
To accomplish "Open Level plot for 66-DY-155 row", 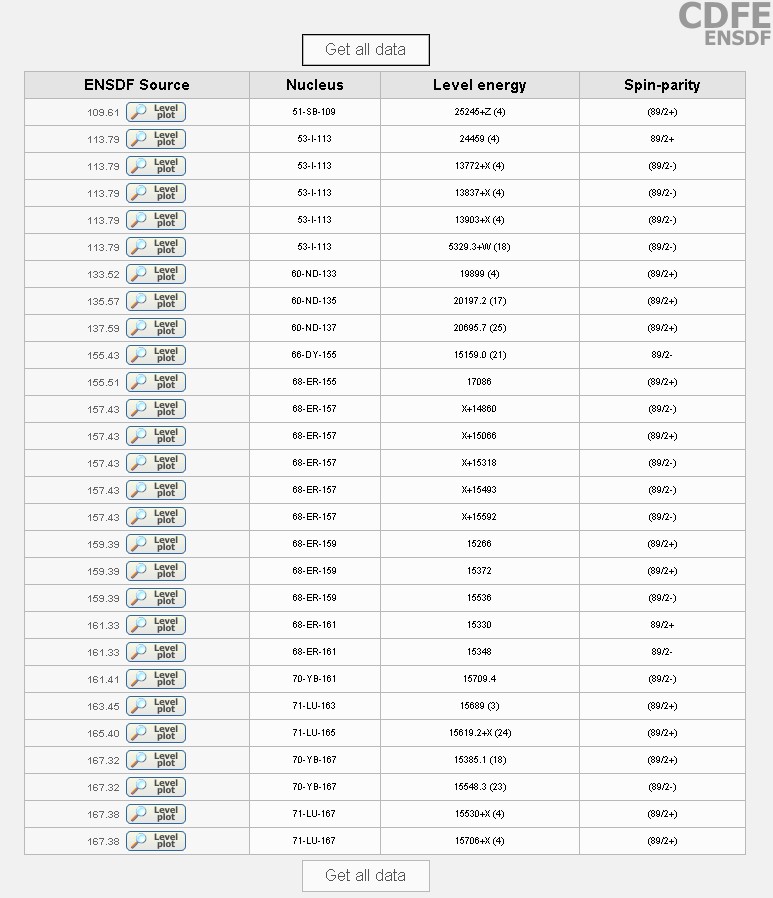I will tap(156, 355).
